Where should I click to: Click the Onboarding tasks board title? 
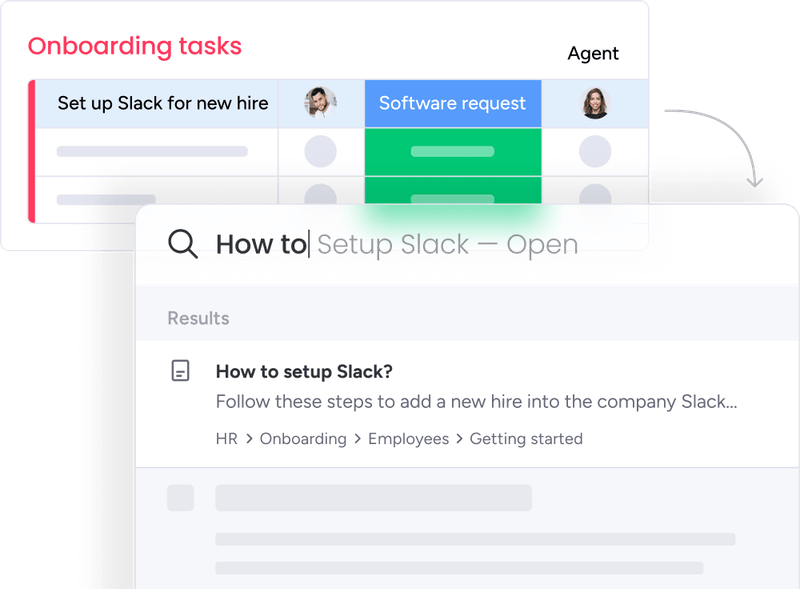point(135,46)
